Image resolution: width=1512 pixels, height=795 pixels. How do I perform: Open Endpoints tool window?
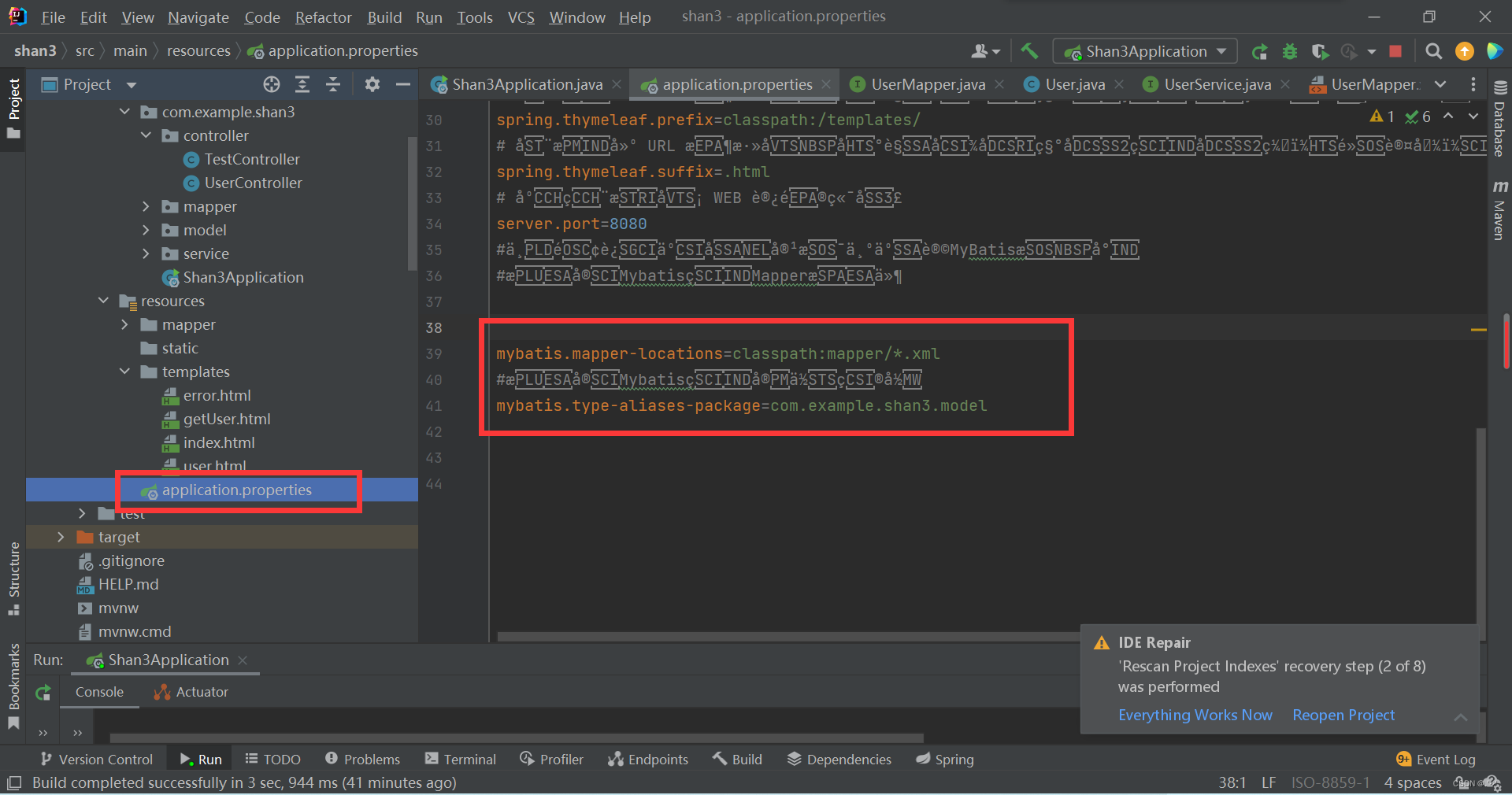point(647,759)
